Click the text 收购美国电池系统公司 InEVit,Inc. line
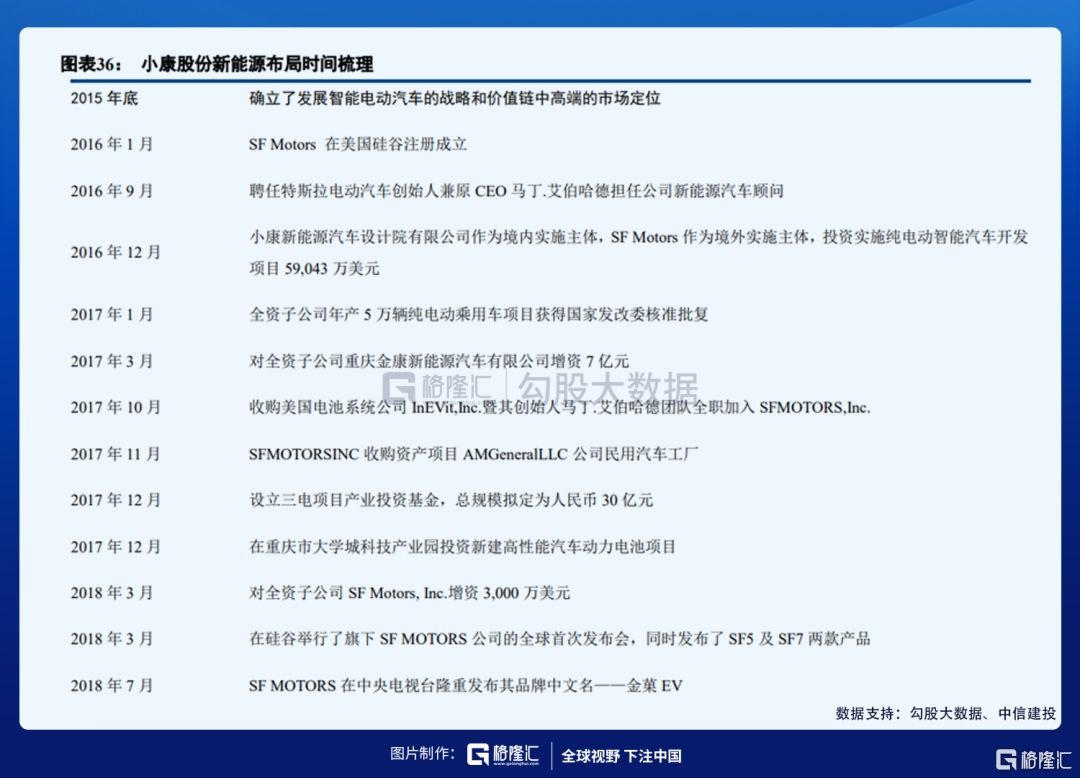Image resolution: width=1080 pixels, height=778 pixels. (x=559, y=408)
